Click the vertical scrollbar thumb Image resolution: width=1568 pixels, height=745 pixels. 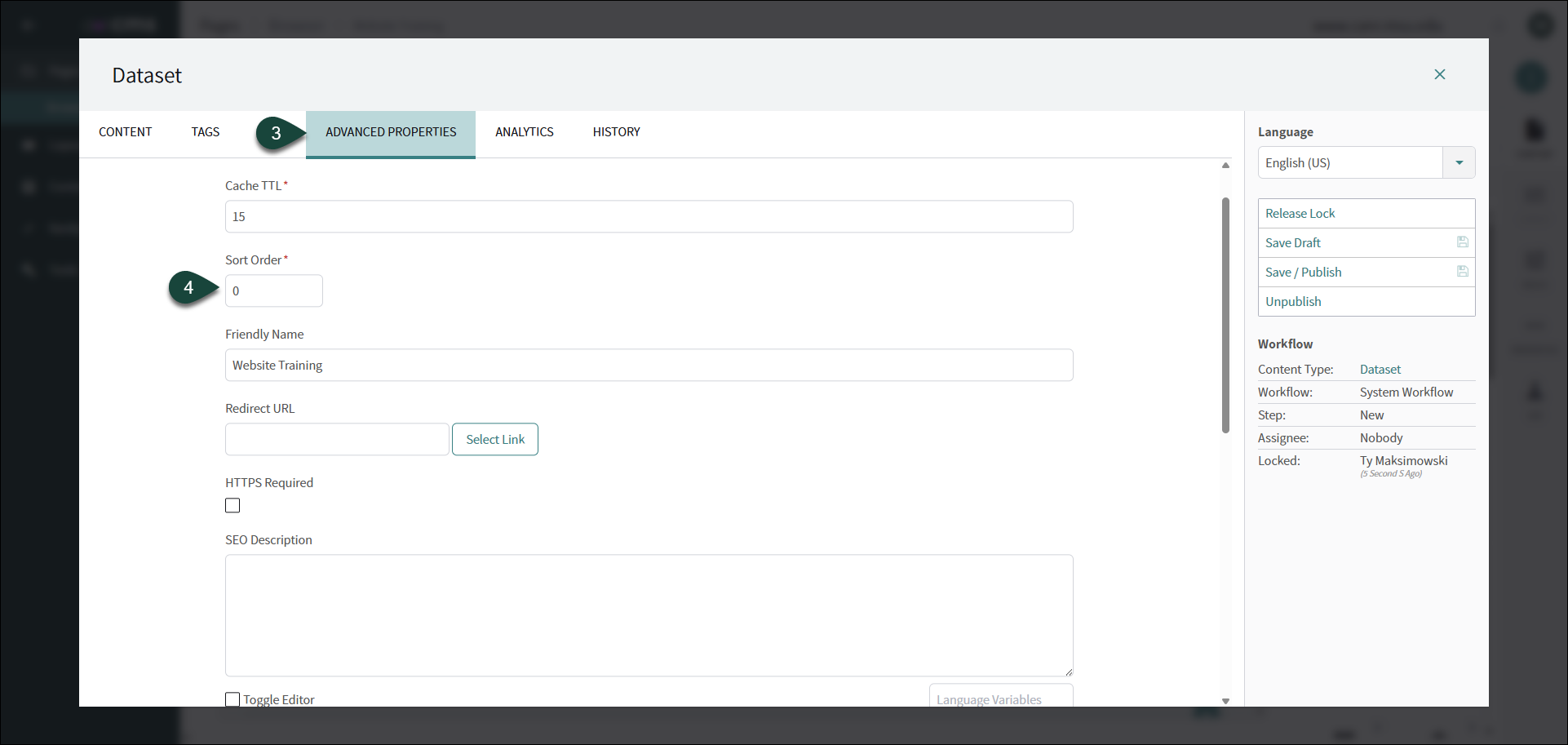1225,314
